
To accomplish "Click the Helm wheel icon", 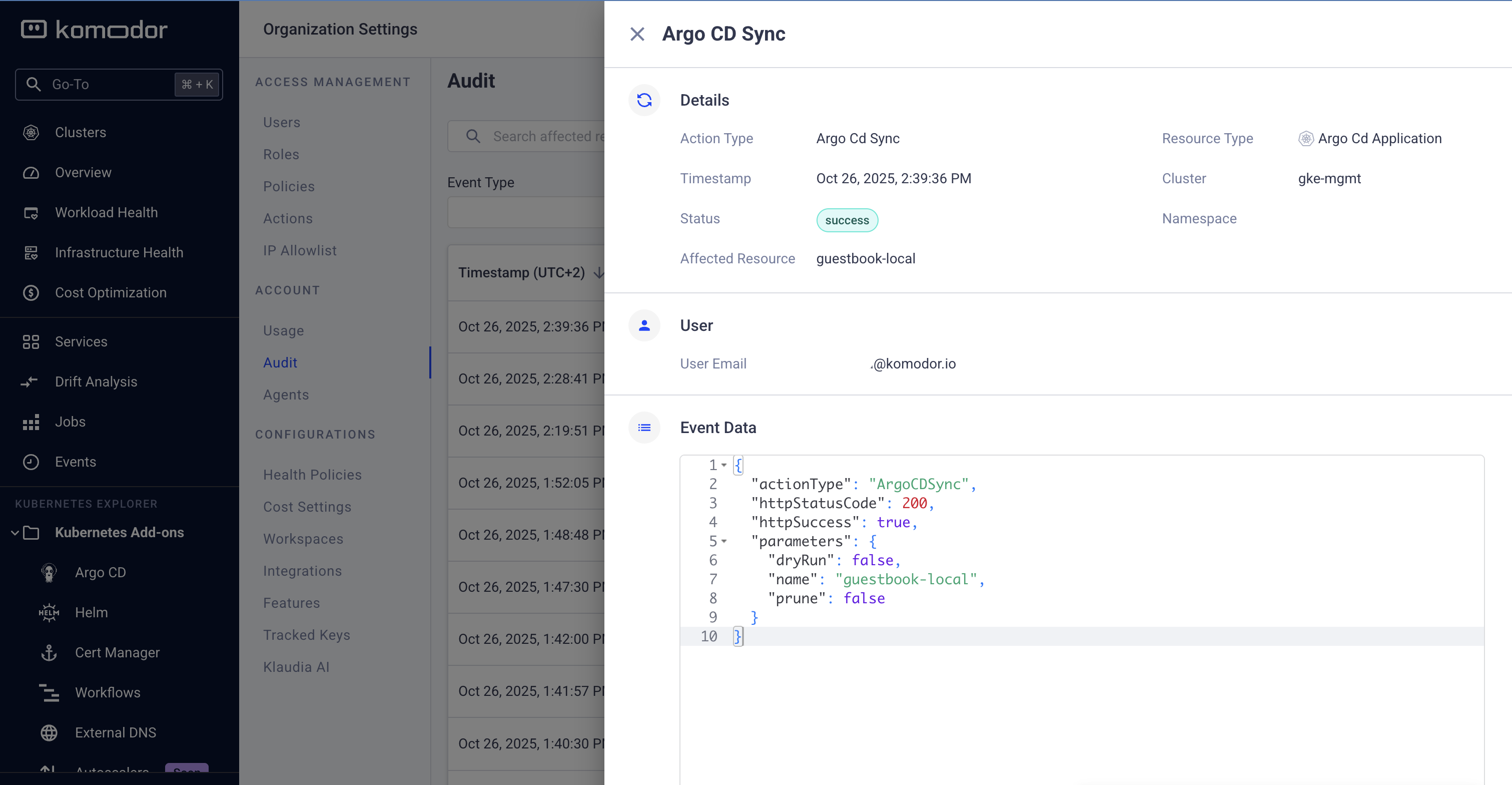I will (50, 612).
